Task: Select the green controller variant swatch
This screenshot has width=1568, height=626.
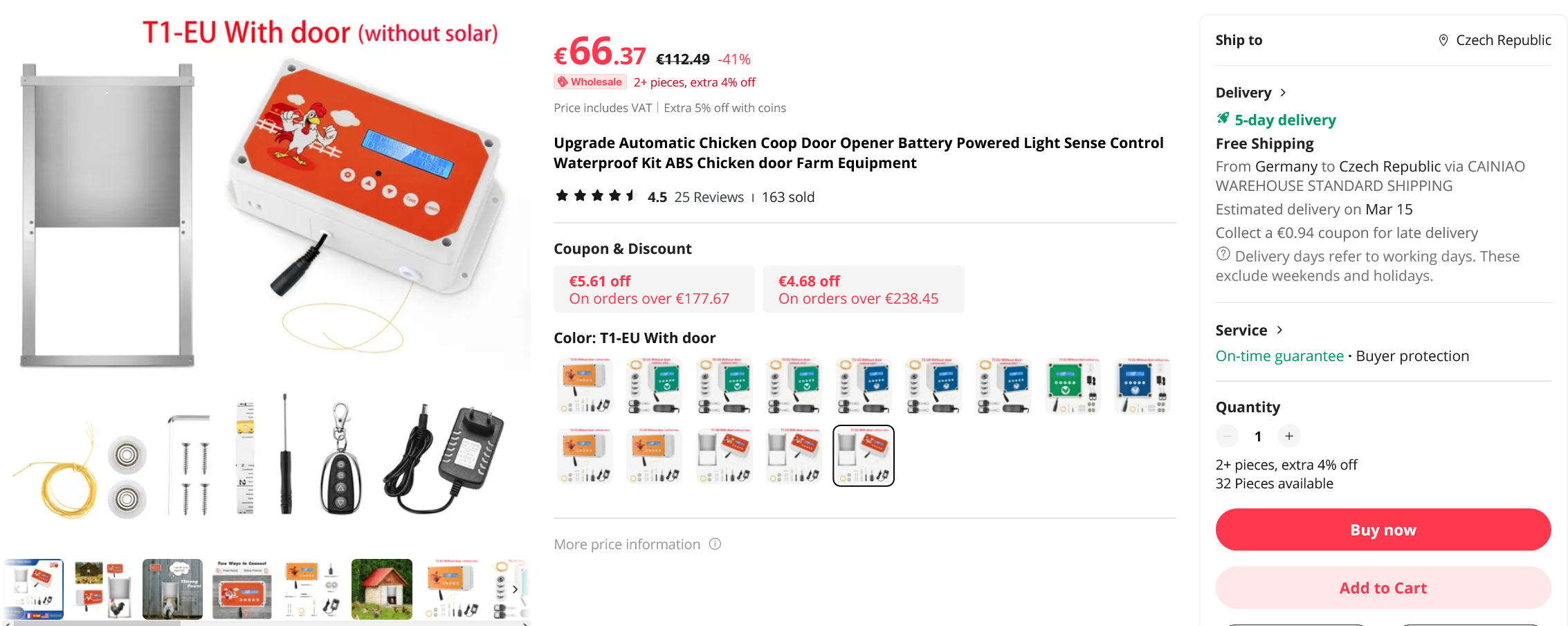Action: 1073,386
